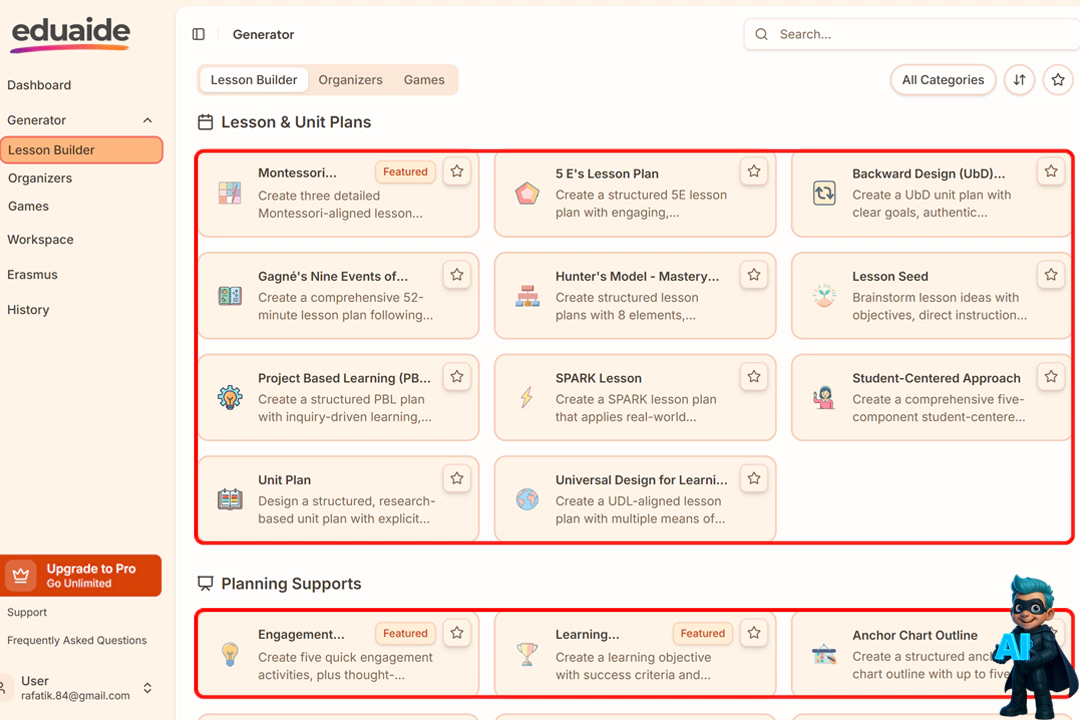Image resolution: width=1080 pixels, height=720 pixels.
Task: Open the All Categories filter dropdown
Action: click(942, 80)
